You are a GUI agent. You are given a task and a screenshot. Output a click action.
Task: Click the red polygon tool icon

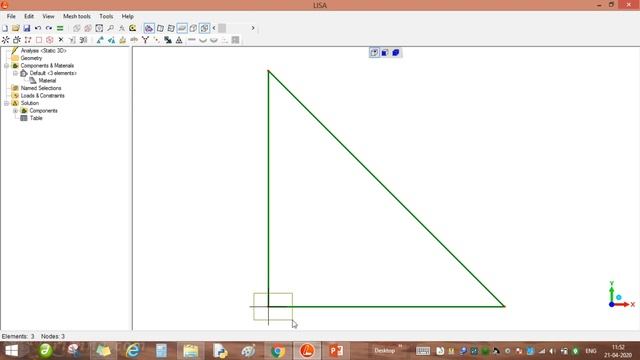point(50,40)
